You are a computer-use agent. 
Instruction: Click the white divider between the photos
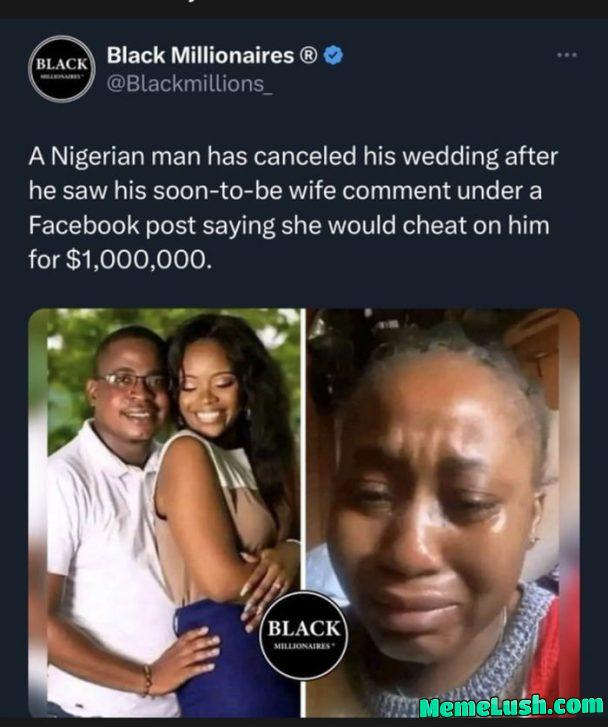tap(303, 450)
